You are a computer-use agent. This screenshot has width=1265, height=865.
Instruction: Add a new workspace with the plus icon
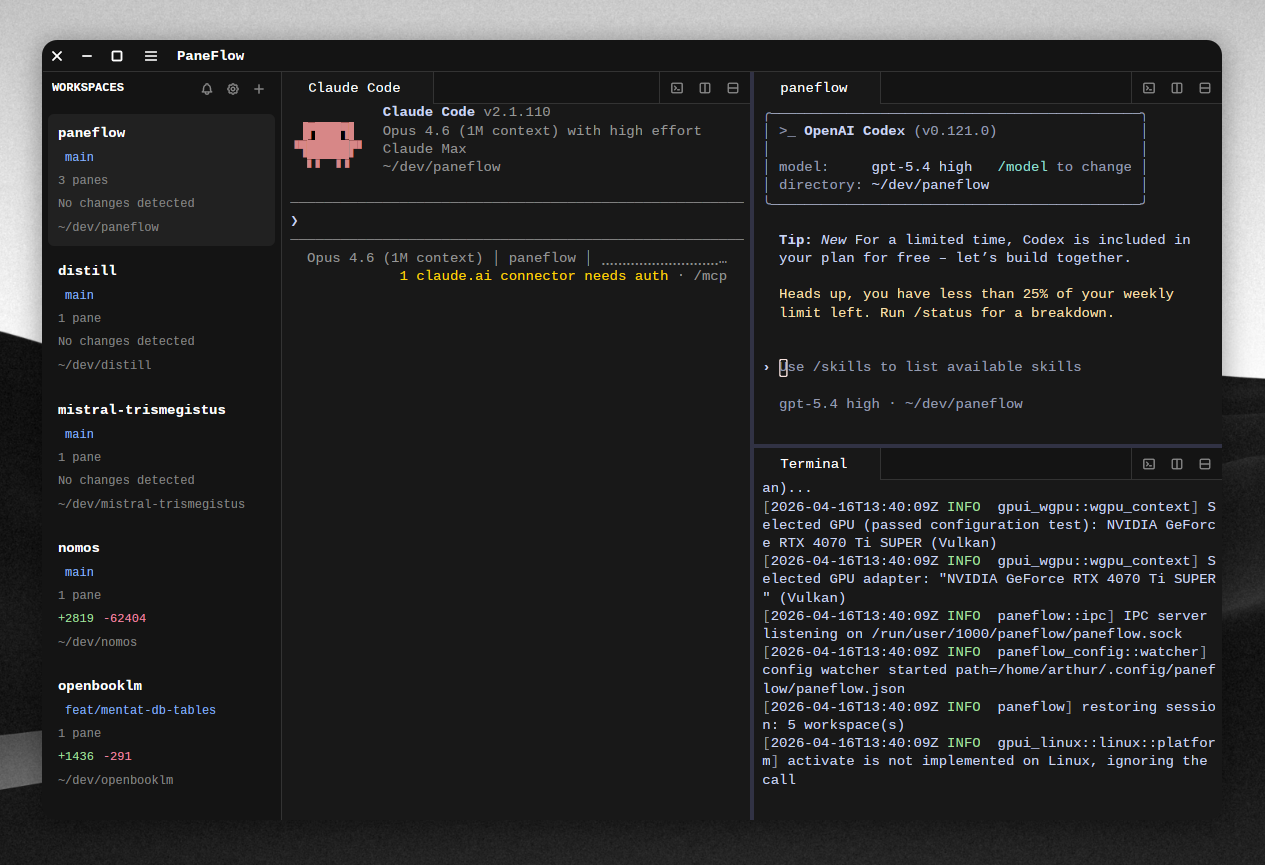tap(259, 88)
